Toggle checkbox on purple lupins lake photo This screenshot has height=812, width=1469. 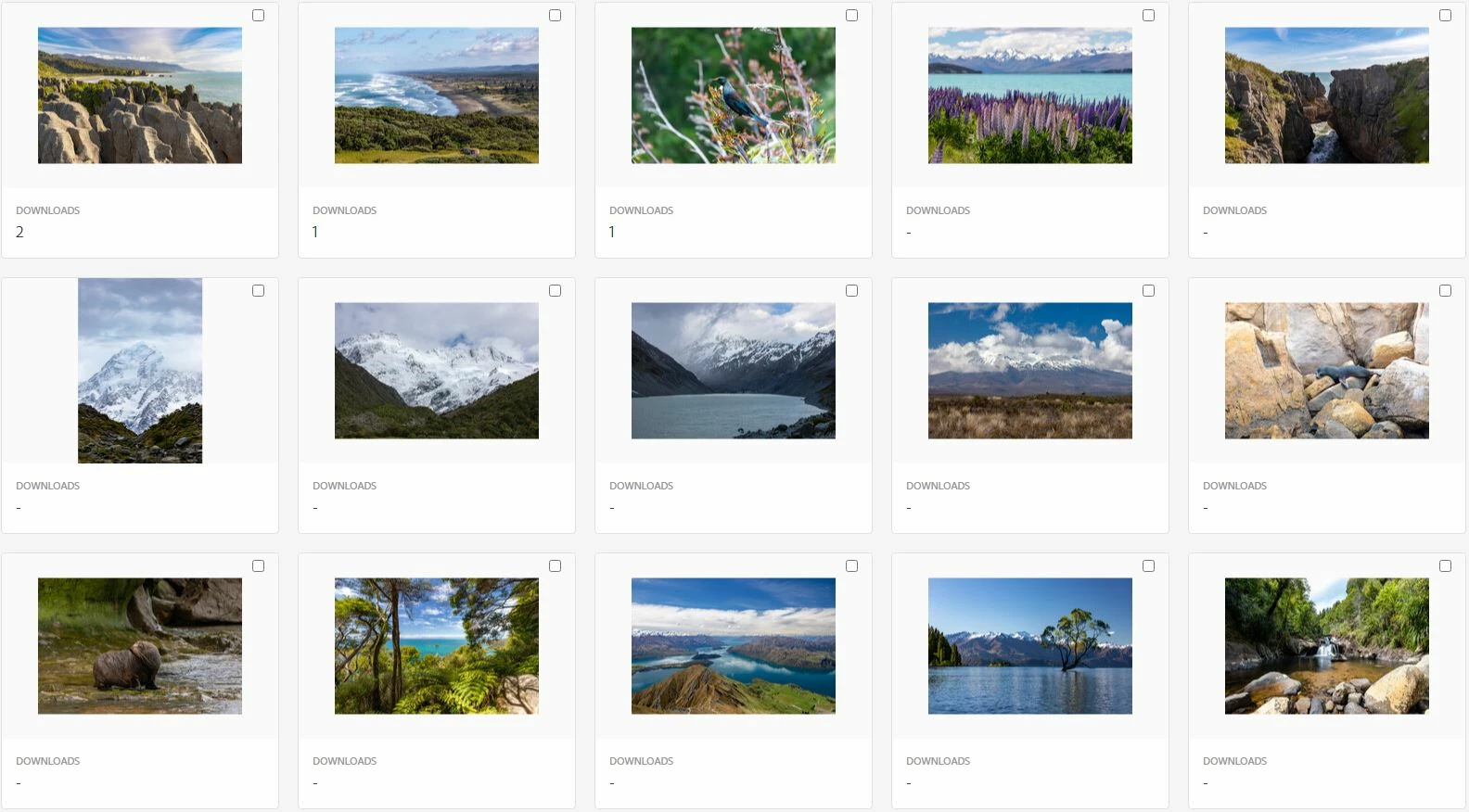coord(1148,16)
